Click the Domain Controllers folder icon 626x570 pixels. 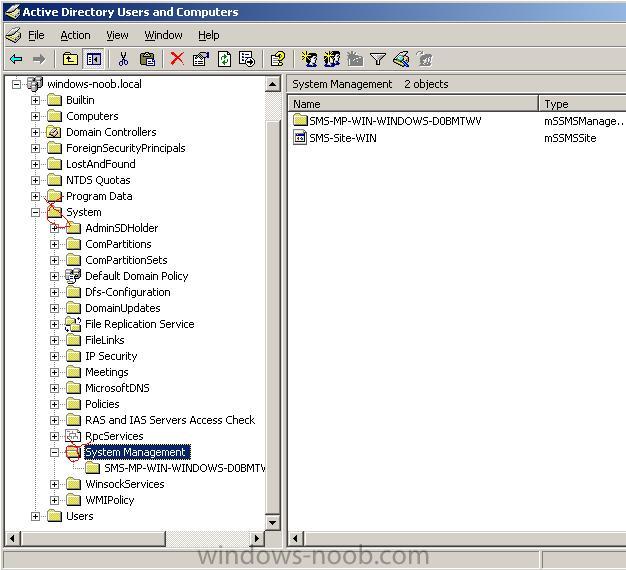pos(54,132)
